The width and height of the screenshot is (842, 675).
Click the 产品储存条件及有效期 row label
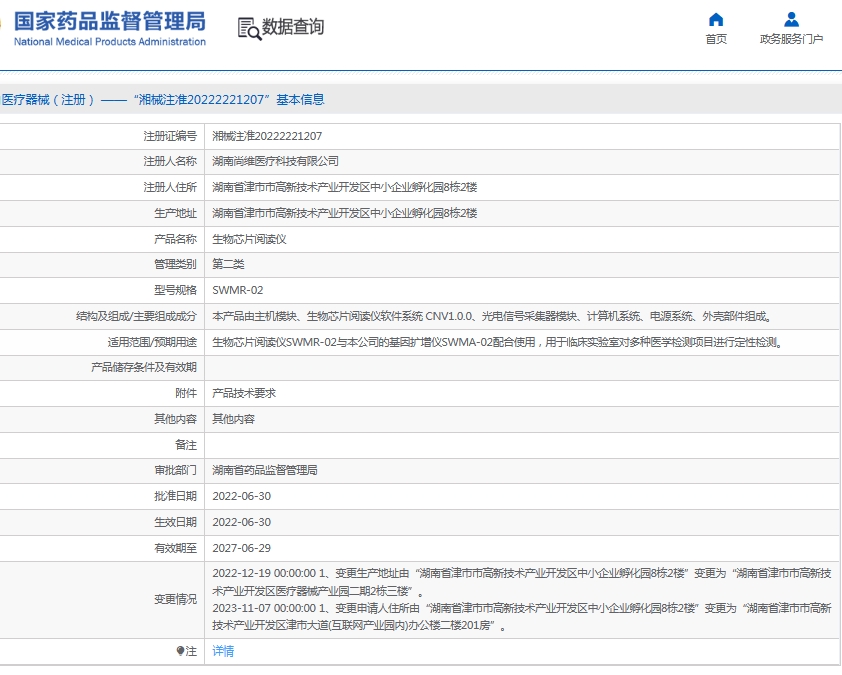[x=144, y=367]
